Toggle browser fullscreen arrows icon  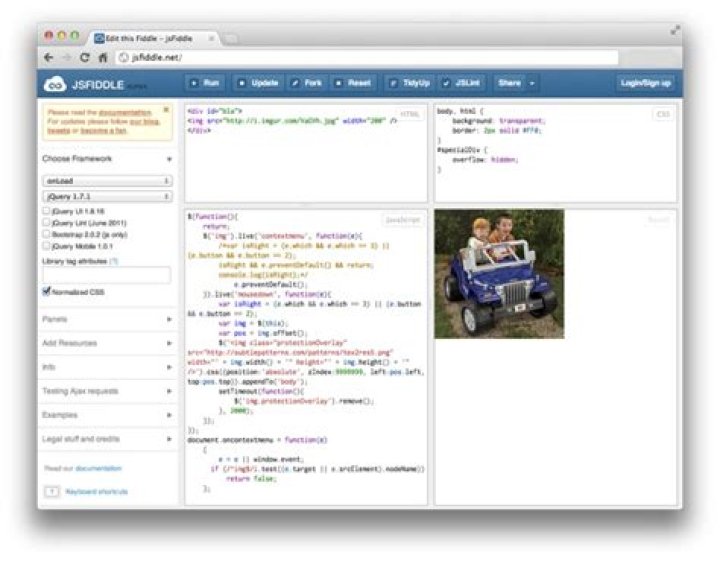click(675, 31)
